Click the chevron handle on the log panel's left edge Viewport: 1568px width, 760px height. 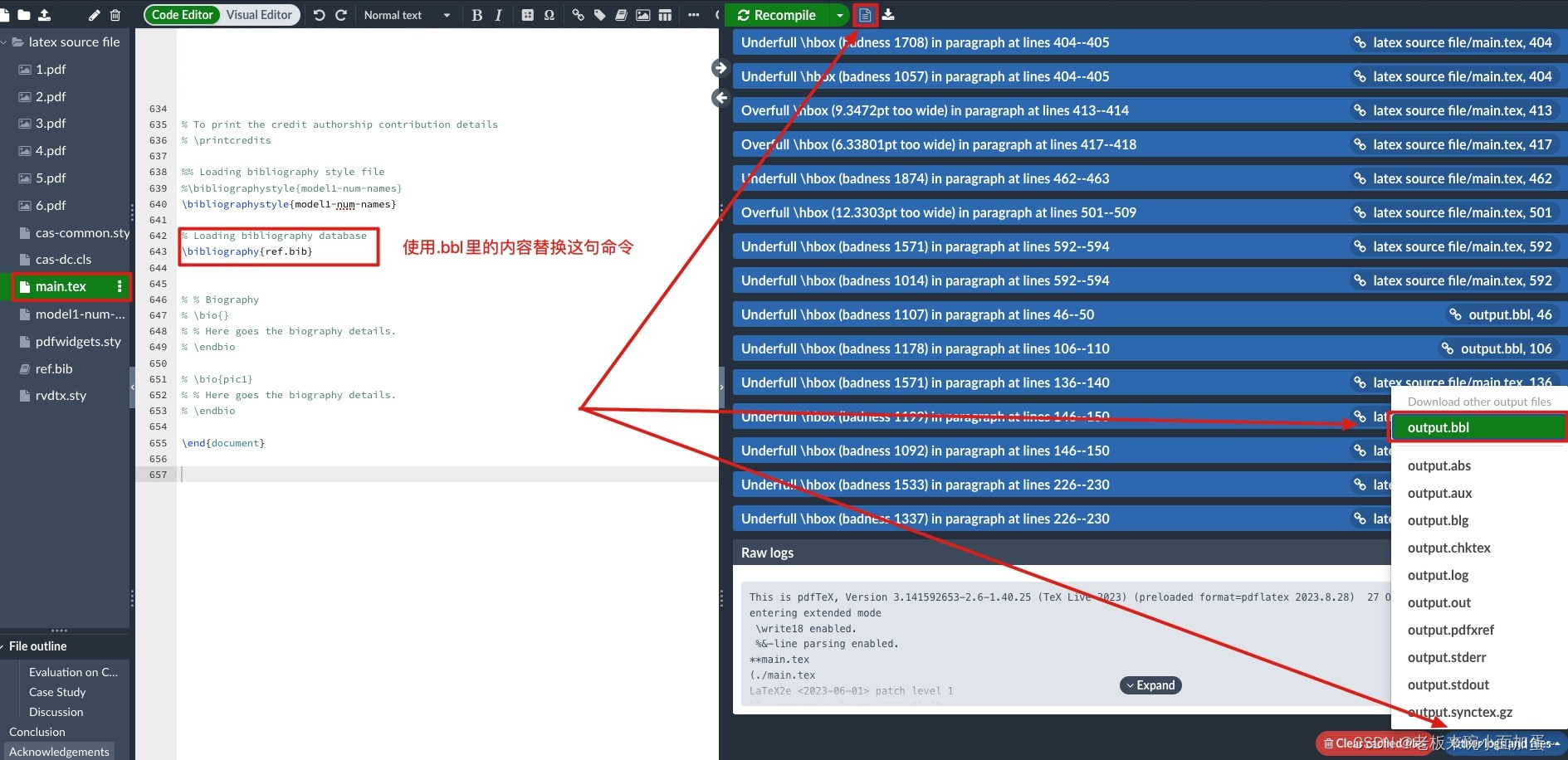coord(721,387)
